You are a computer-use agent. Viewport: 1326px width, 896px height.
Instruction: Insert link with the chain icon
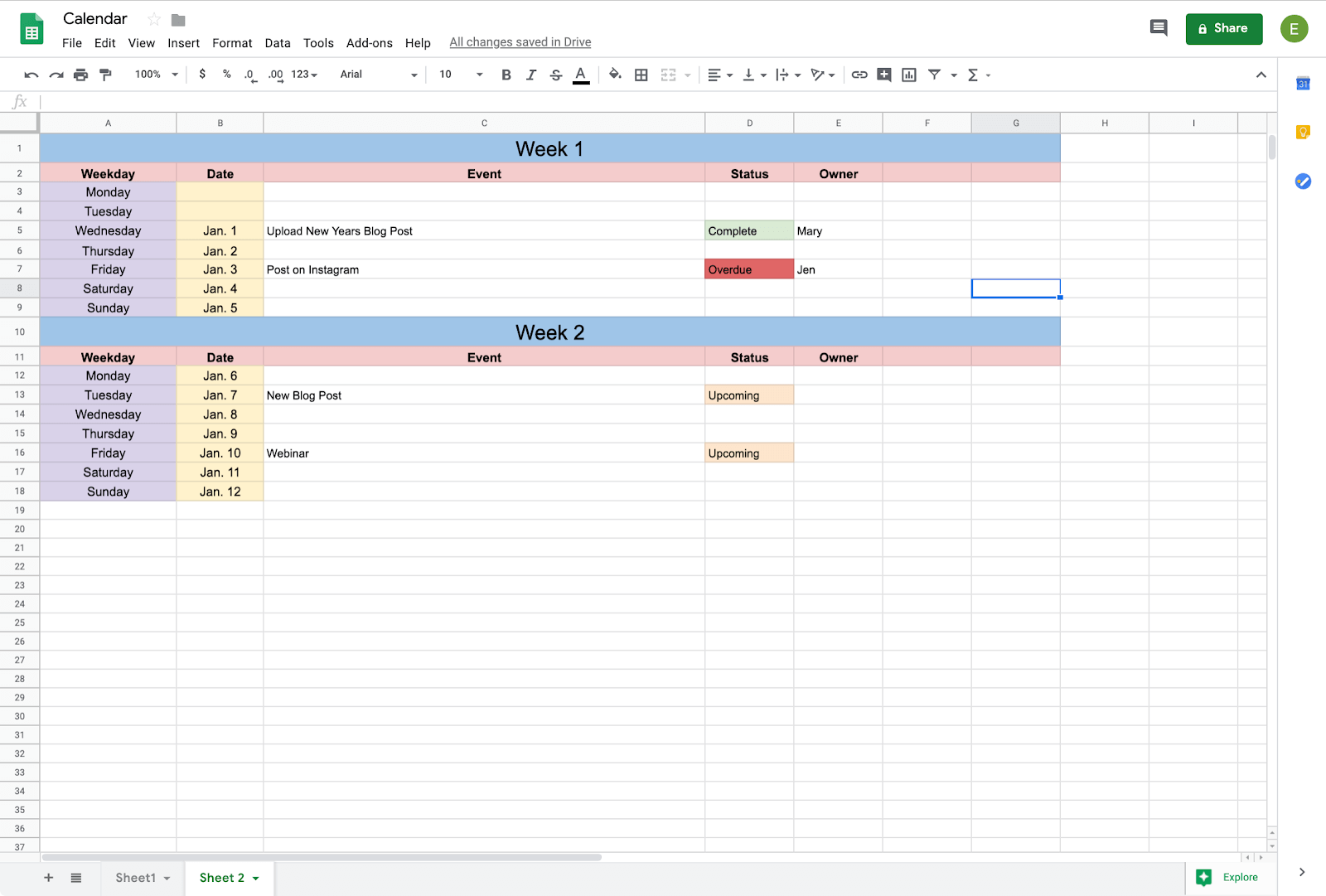(859, 75)
